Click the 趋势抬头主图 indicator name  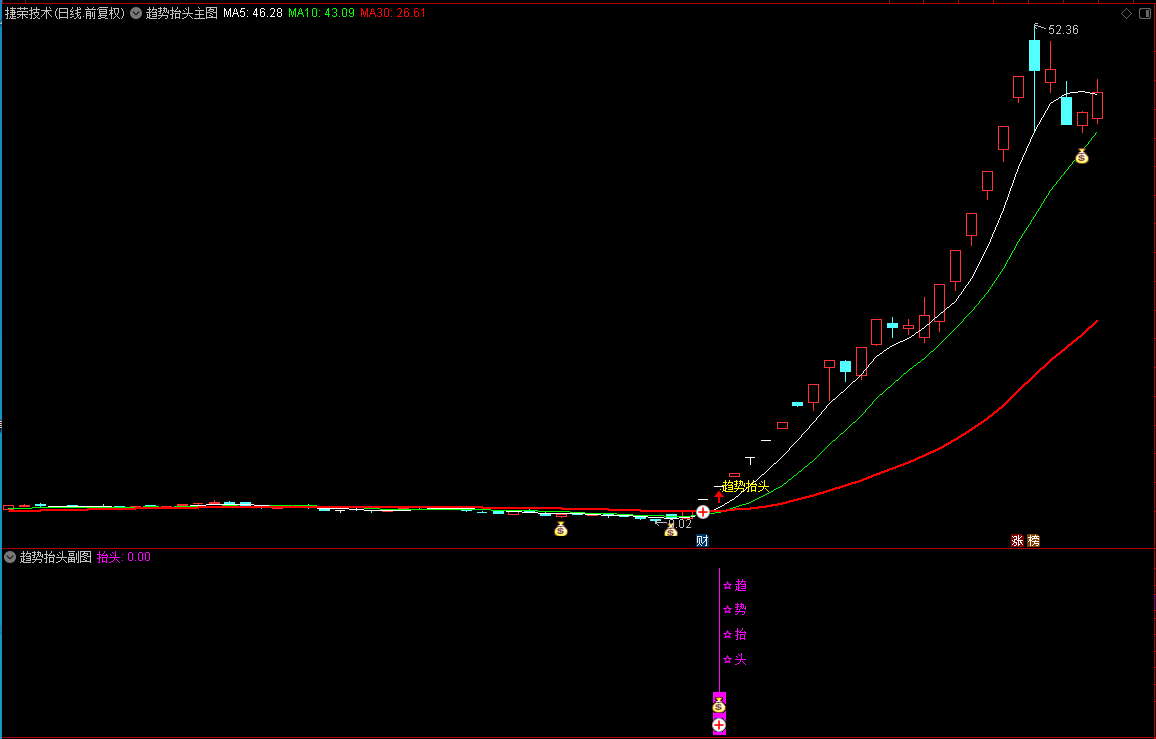[181, 13]
